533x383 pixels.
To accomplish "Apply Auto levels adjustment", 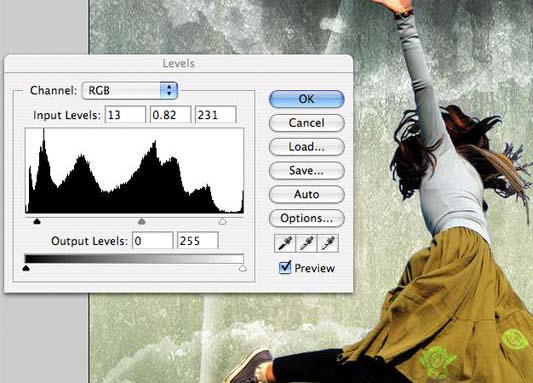I will (x=307, y=194).
